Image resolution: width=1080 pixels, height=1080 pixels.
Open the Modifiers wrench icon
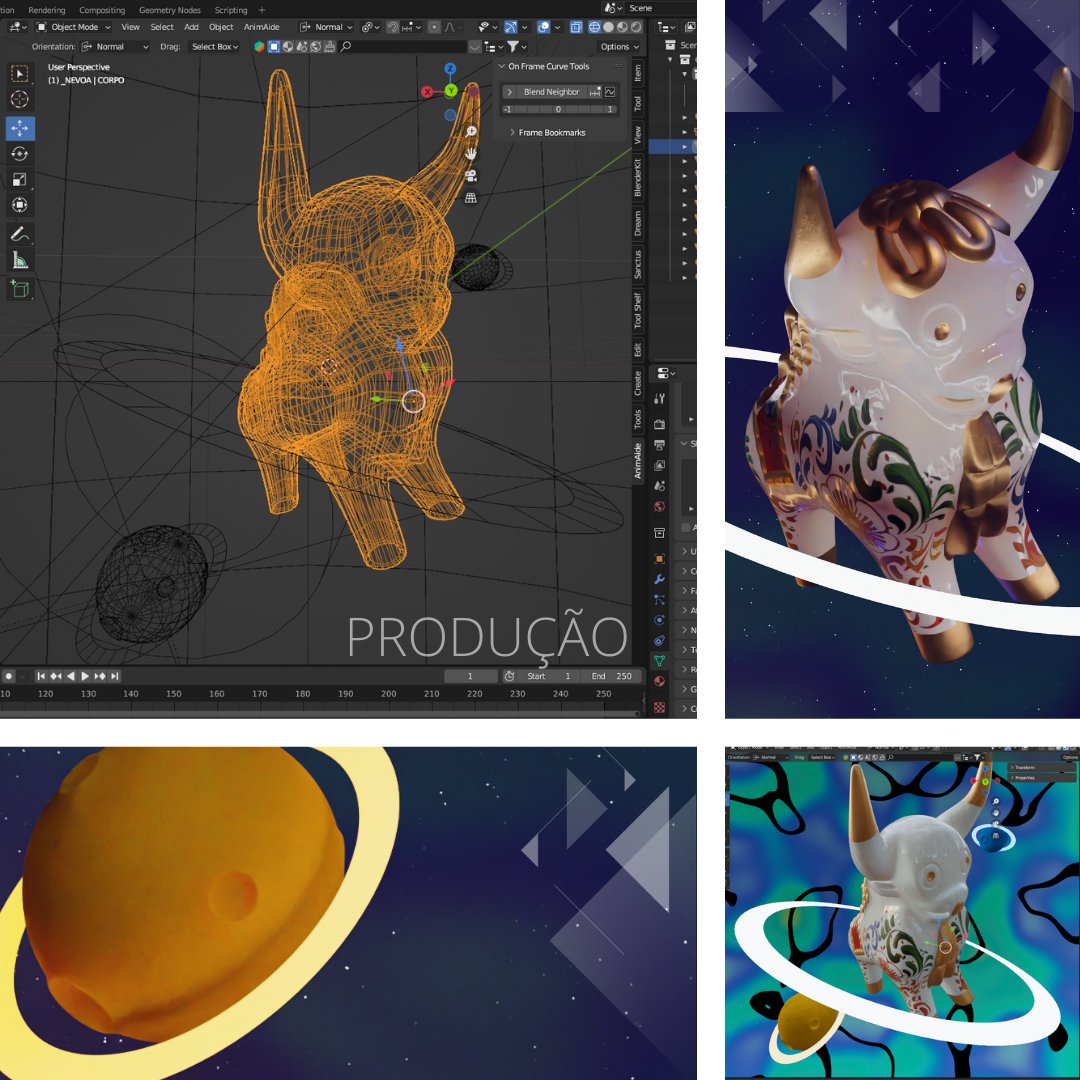(659, 579)
